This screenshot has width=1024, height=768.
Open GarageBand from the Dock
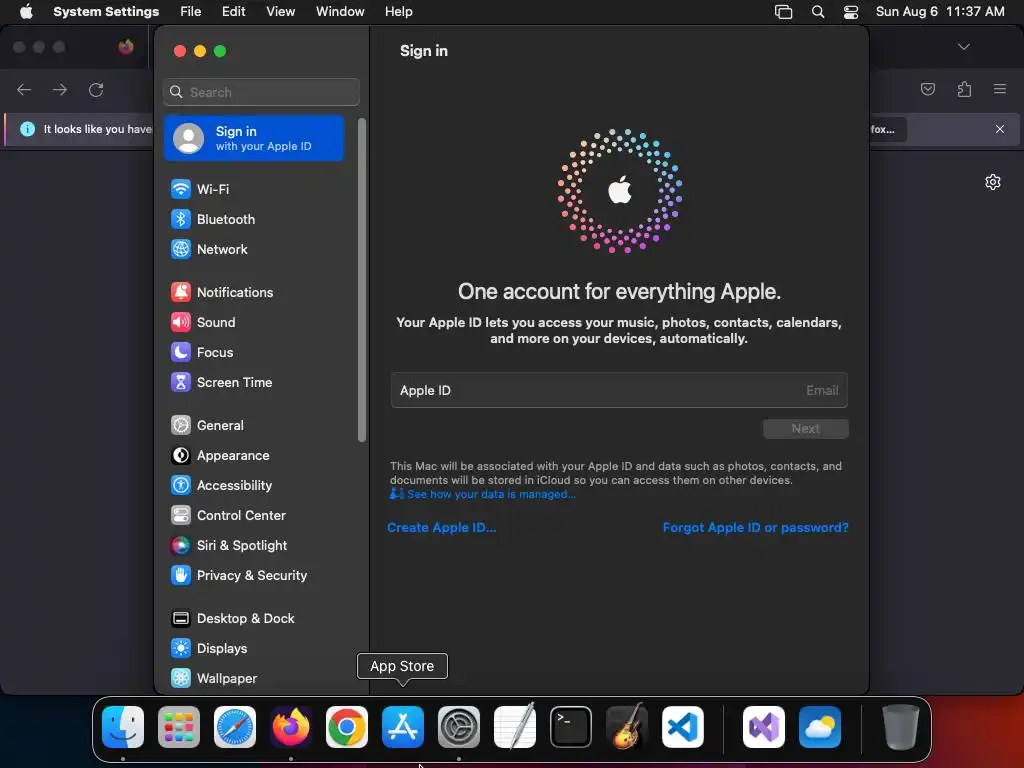627,727
